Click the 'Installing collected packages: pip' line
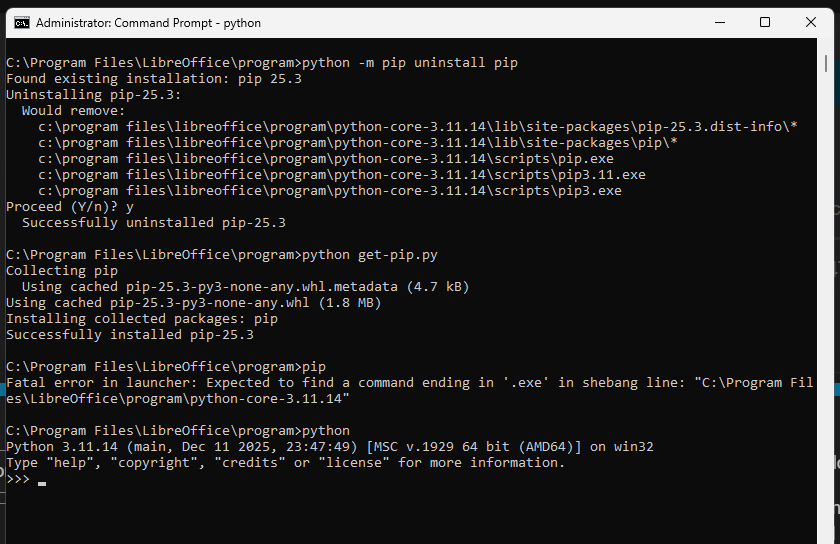The width and height of the screenshot is (840, 544). [x=142, y=319]
